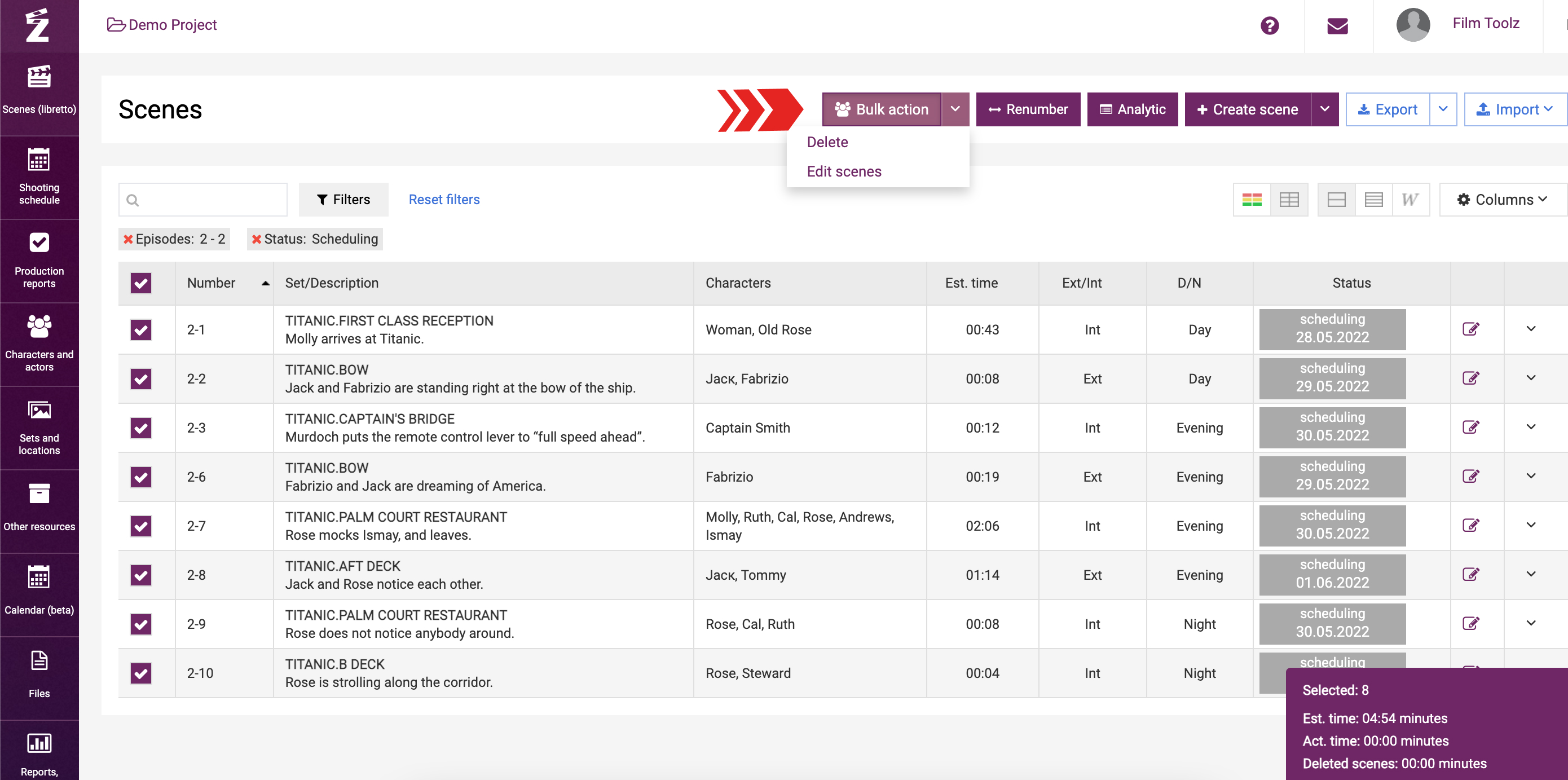Open Files section in sidebar
The height and width of the screenshot is (780, 1568).
pyautogui.click(x=39, y=677)
